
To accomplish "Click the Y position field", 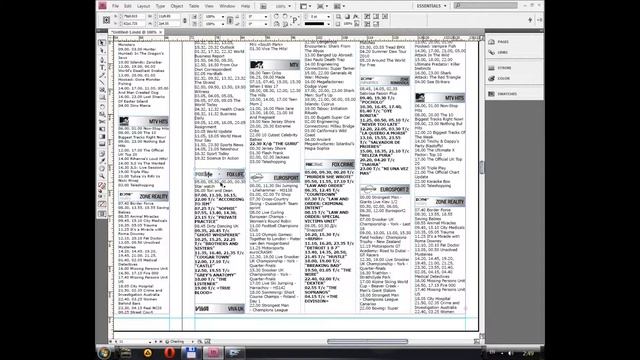I will click(x=134, y=24).
